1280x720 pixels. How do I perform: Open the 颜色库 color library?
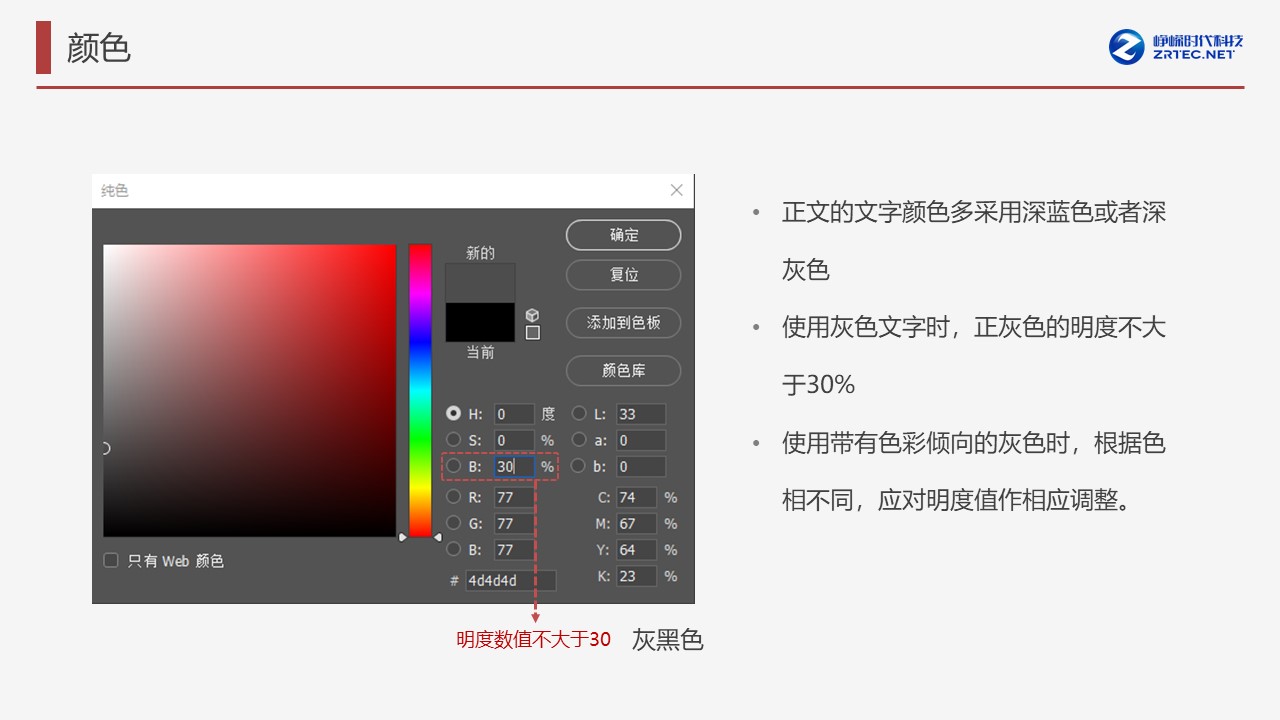pos(623,371)
